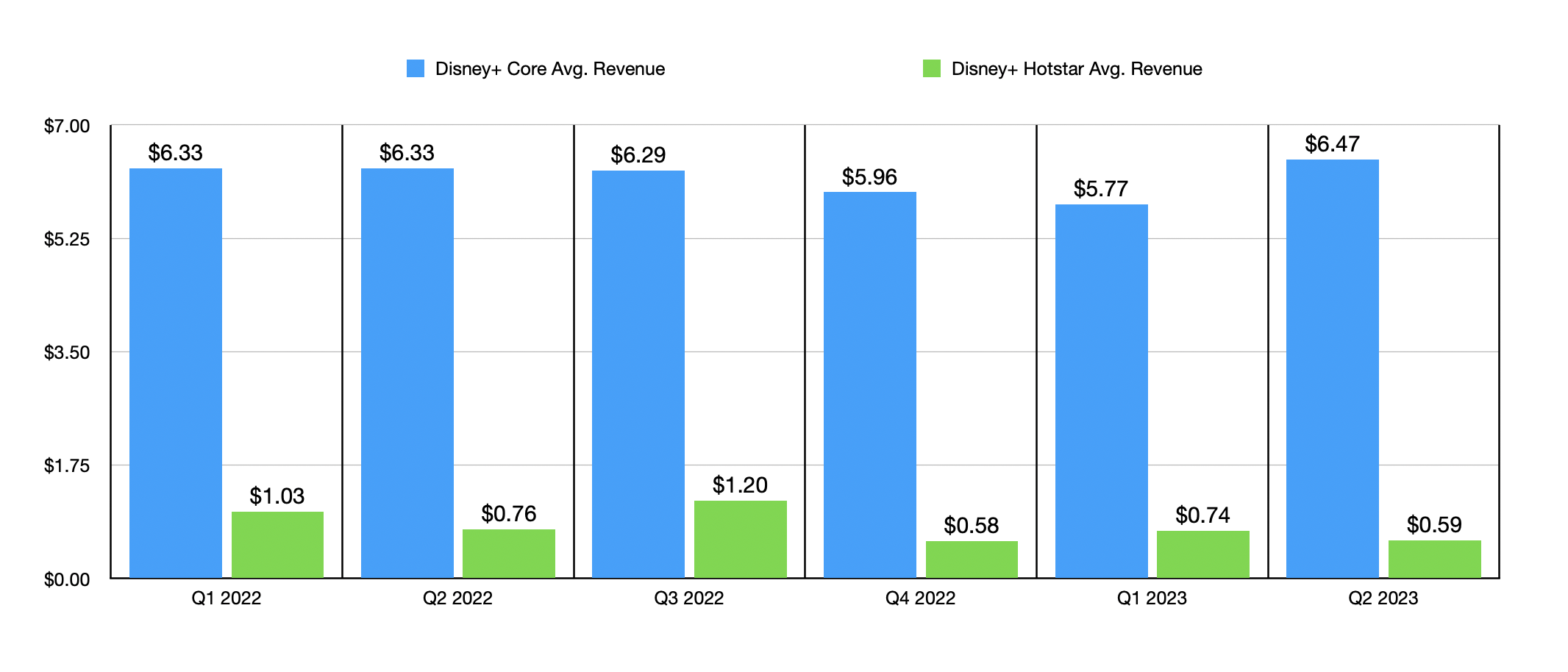The height and width of the screenshot is (672, 1568).
Task: Click the $3.50 y-axis label
Action: 67,353
